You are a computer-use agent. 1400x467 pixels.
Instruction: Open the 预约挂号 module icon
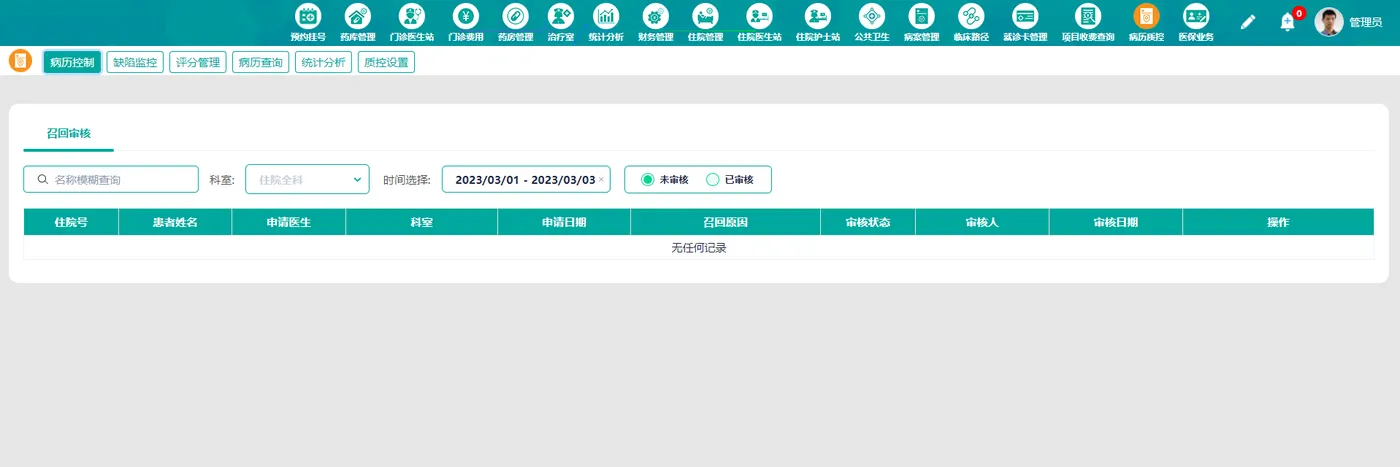click(x=308, y=16)
